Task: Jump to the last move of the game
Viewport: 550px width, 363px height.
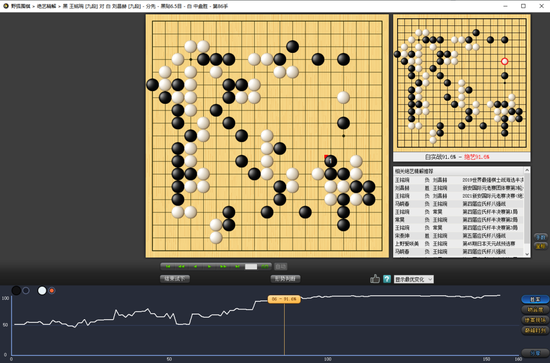Action: click(x=237, y=267)
